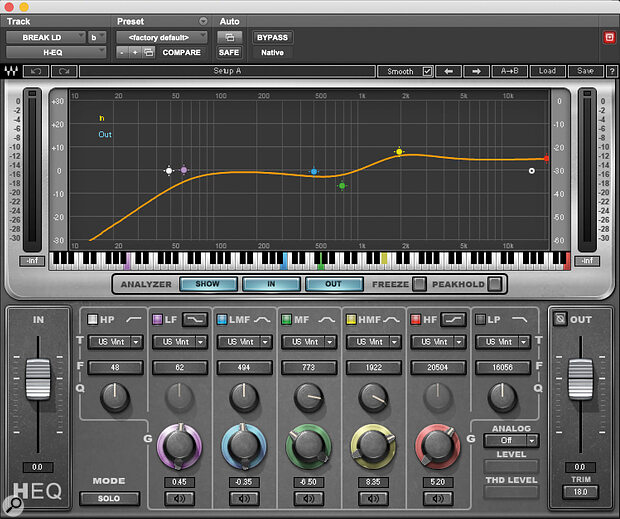Toggle the red HF band on/off
620x519 pixels.
click(416, 319)
